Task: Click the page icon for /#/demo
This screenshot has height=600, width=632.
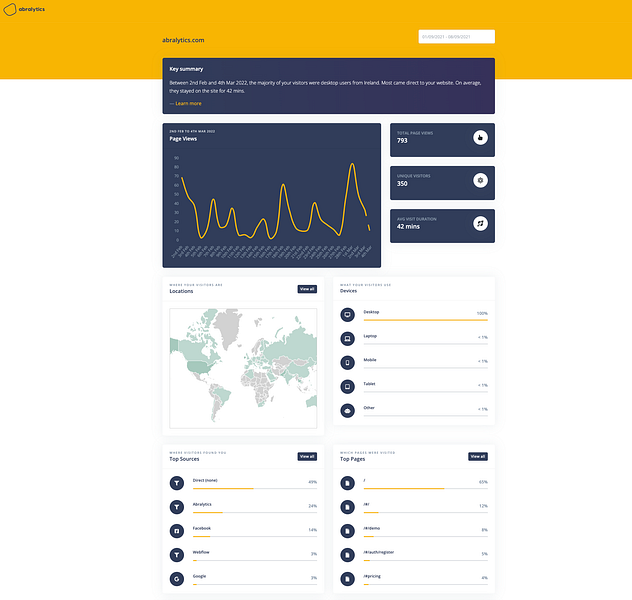Action: (x=347, y=531)
